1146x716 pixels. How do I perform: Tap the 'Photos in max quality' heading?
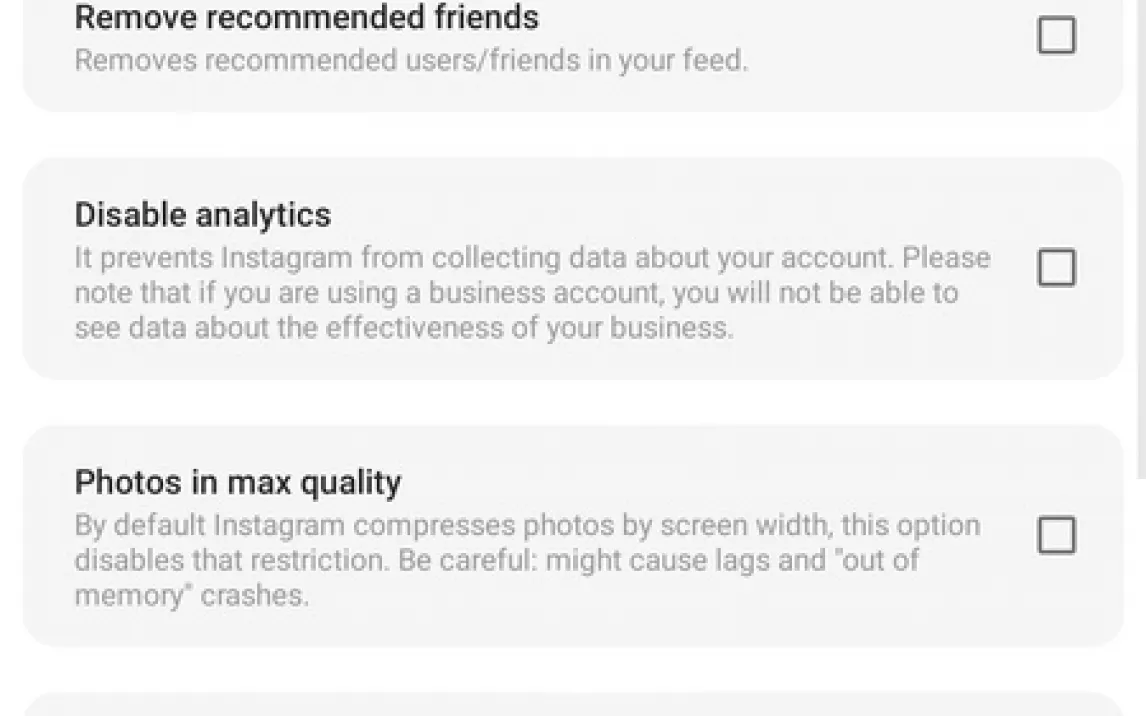tap(237, 482)
